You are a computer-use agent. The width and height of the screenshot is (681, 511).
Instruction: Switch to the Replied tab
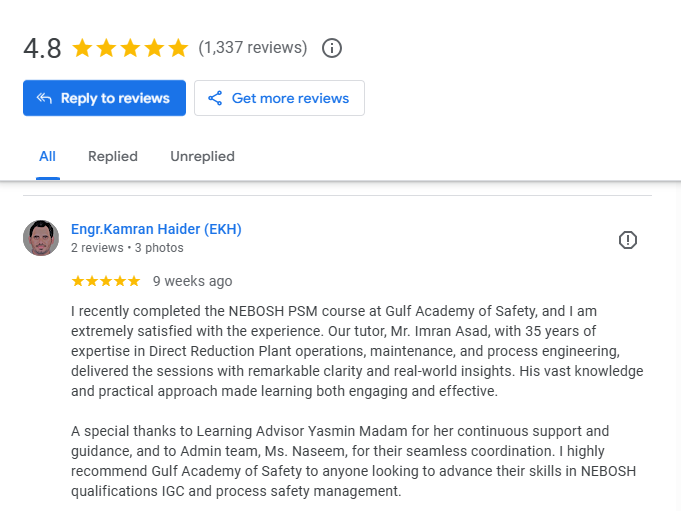113,156
